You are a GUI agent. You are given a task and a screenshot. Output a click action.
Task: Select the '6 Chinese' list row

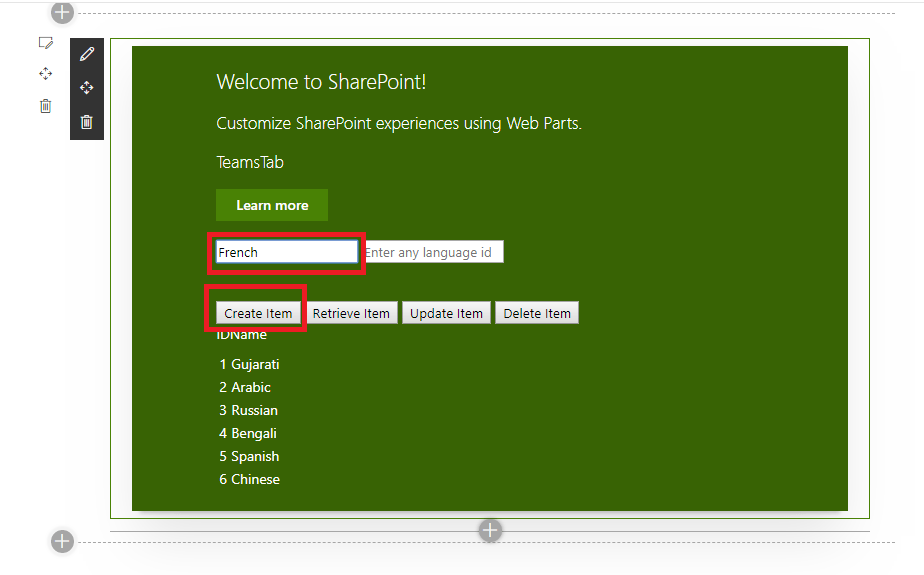pyautogui.click(x=250, y=479)
